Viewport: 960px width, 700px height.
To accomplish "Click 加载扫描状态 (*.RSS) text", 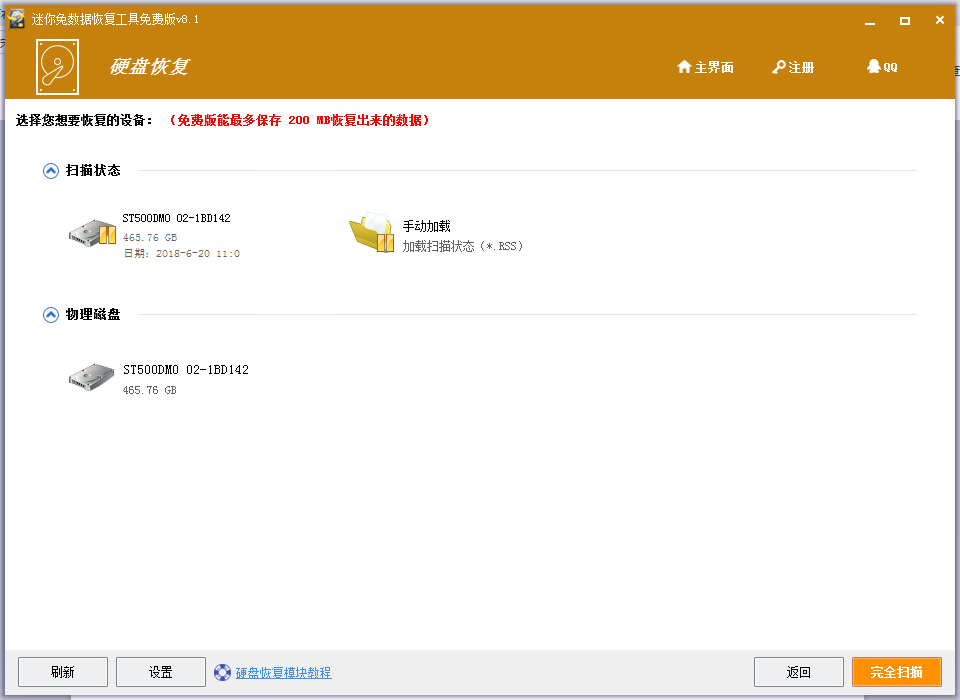I will pyautogui.click(x=463, y=246).
